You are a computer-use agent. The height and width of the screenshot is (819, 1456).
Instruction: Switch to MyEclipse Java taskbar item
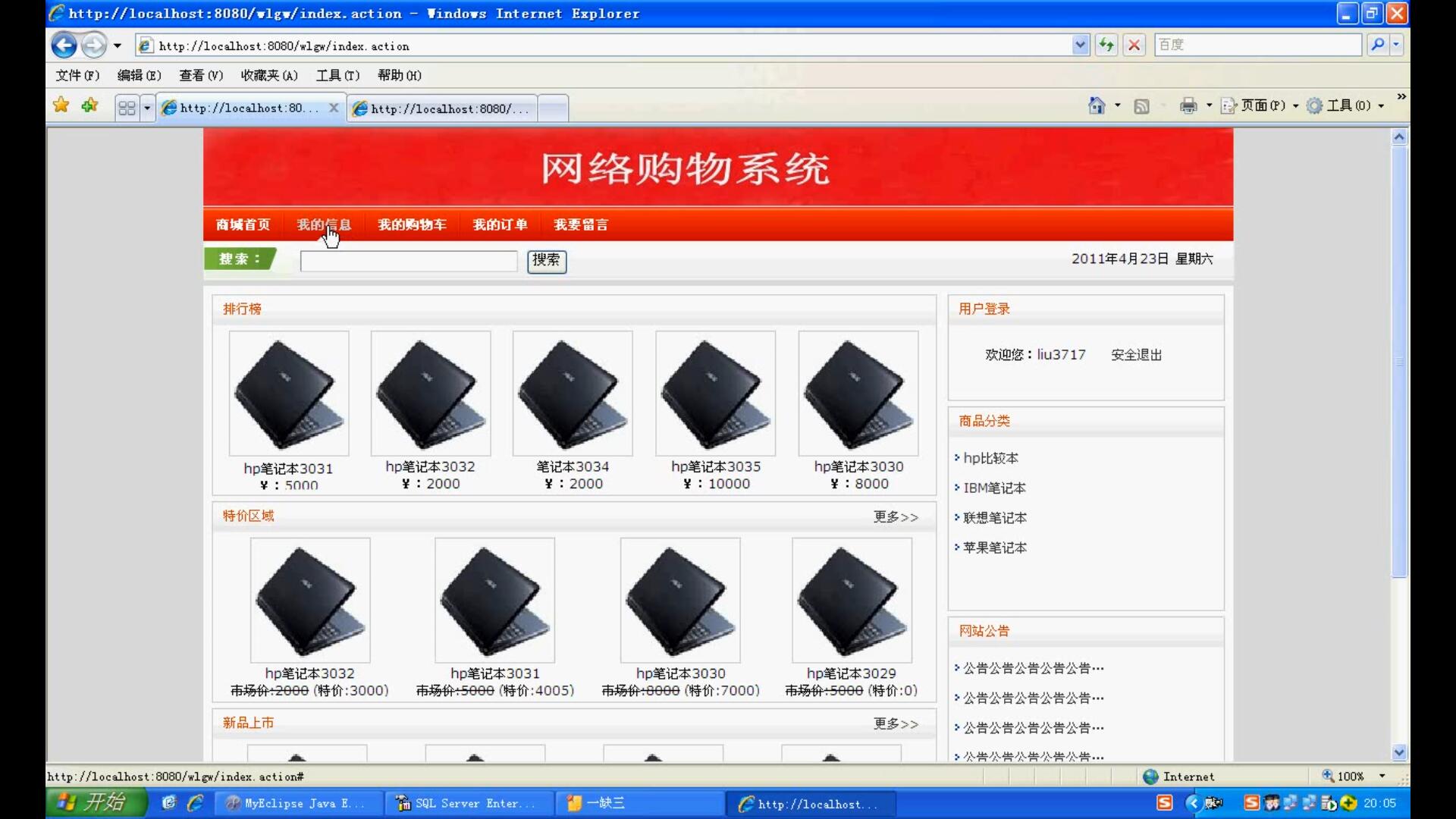pyautogui.click(x=298, y=803)
